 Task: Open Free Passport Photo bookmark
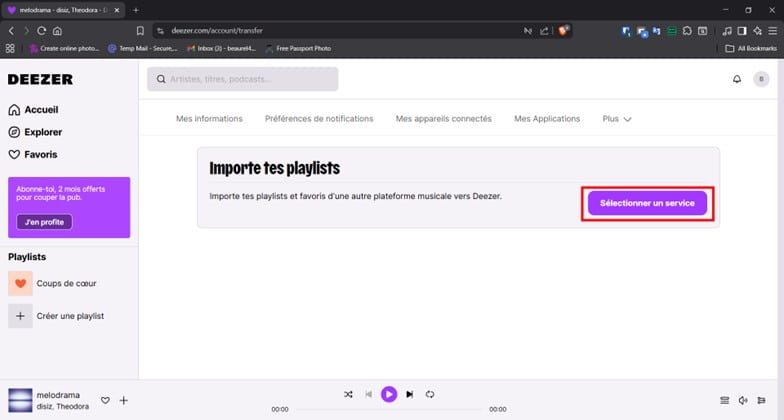[298, 48]
